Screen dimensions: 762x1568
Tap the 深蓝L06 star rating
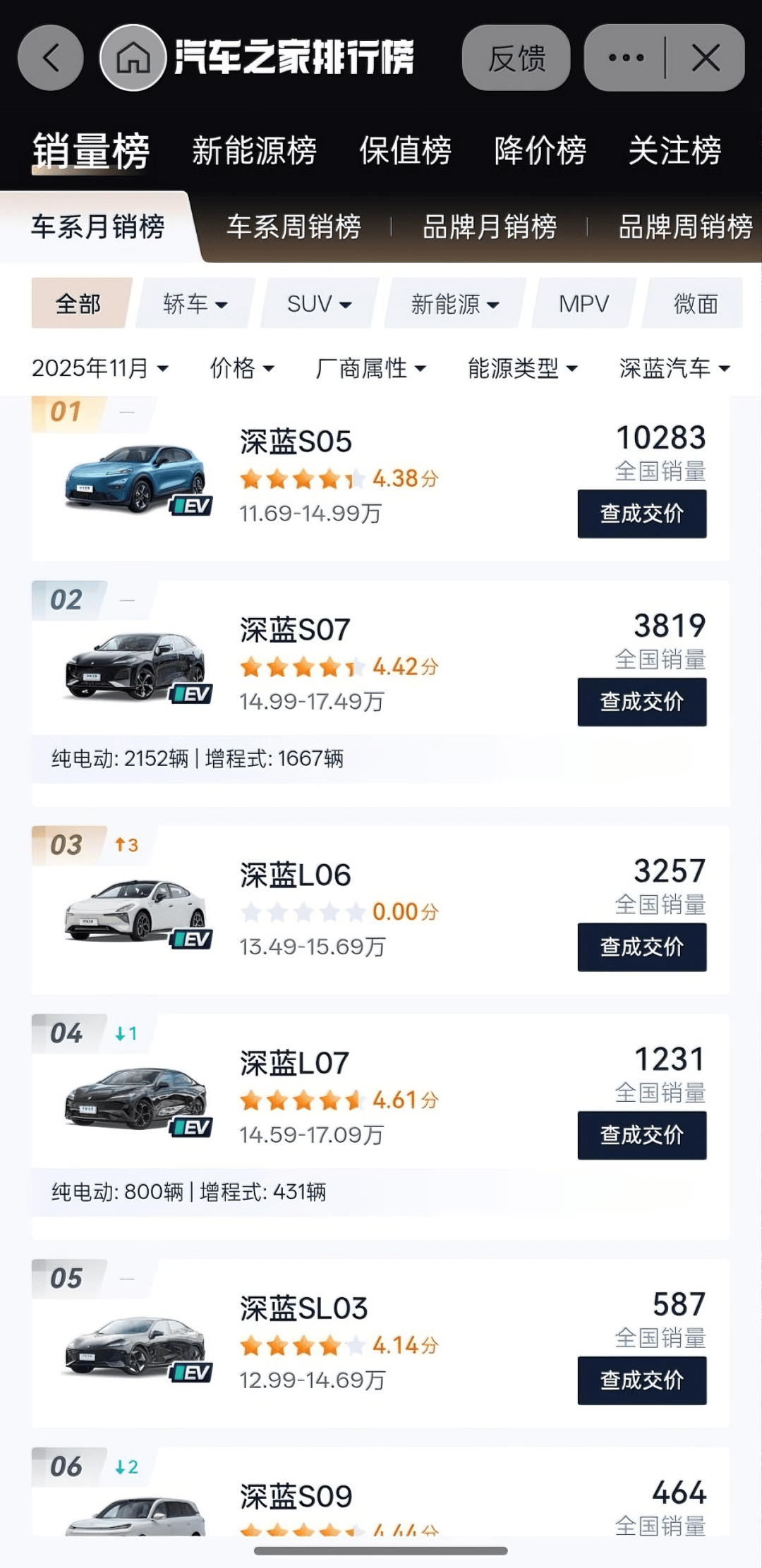pos(303,912)
